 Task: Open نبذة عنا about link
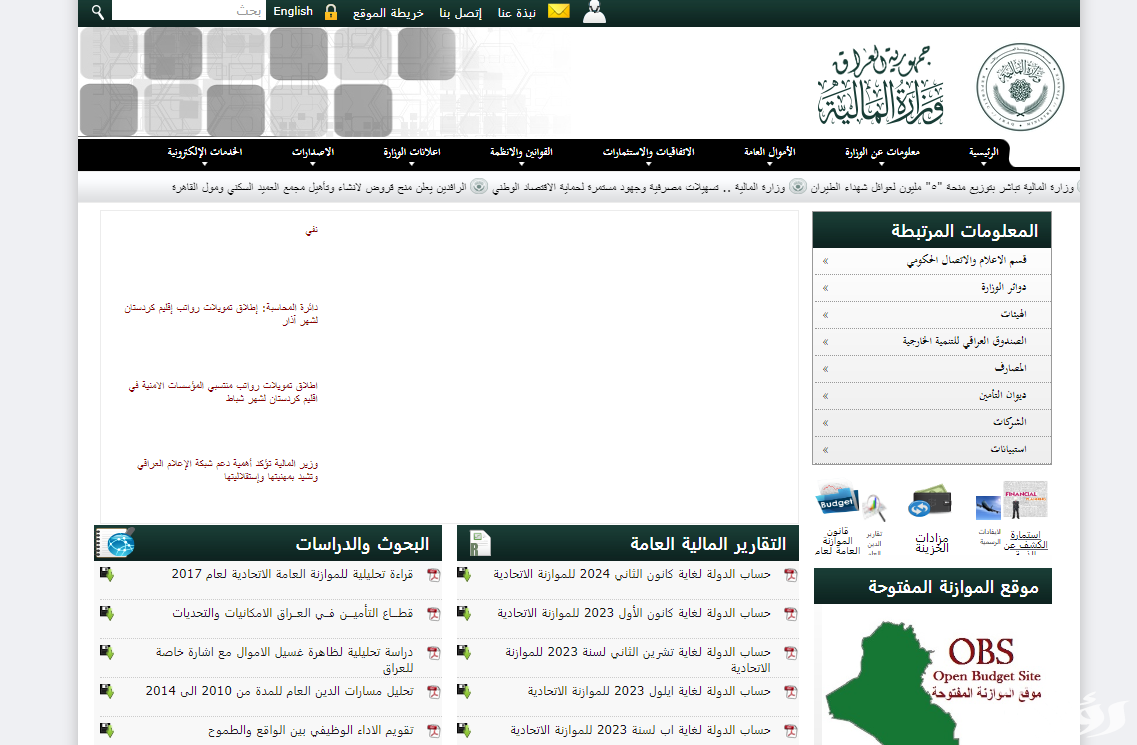click(x=517, y=12)
